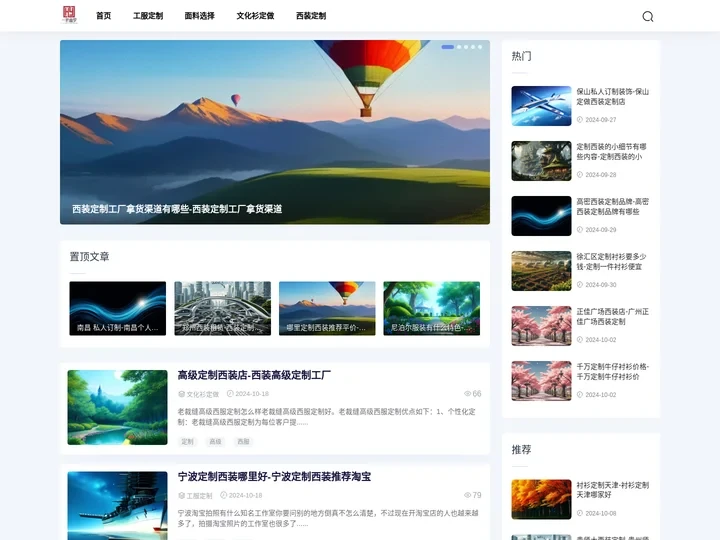Select the second carousel dot
Image resolution: width=720 pixels, height=540 pixels.
459,47
